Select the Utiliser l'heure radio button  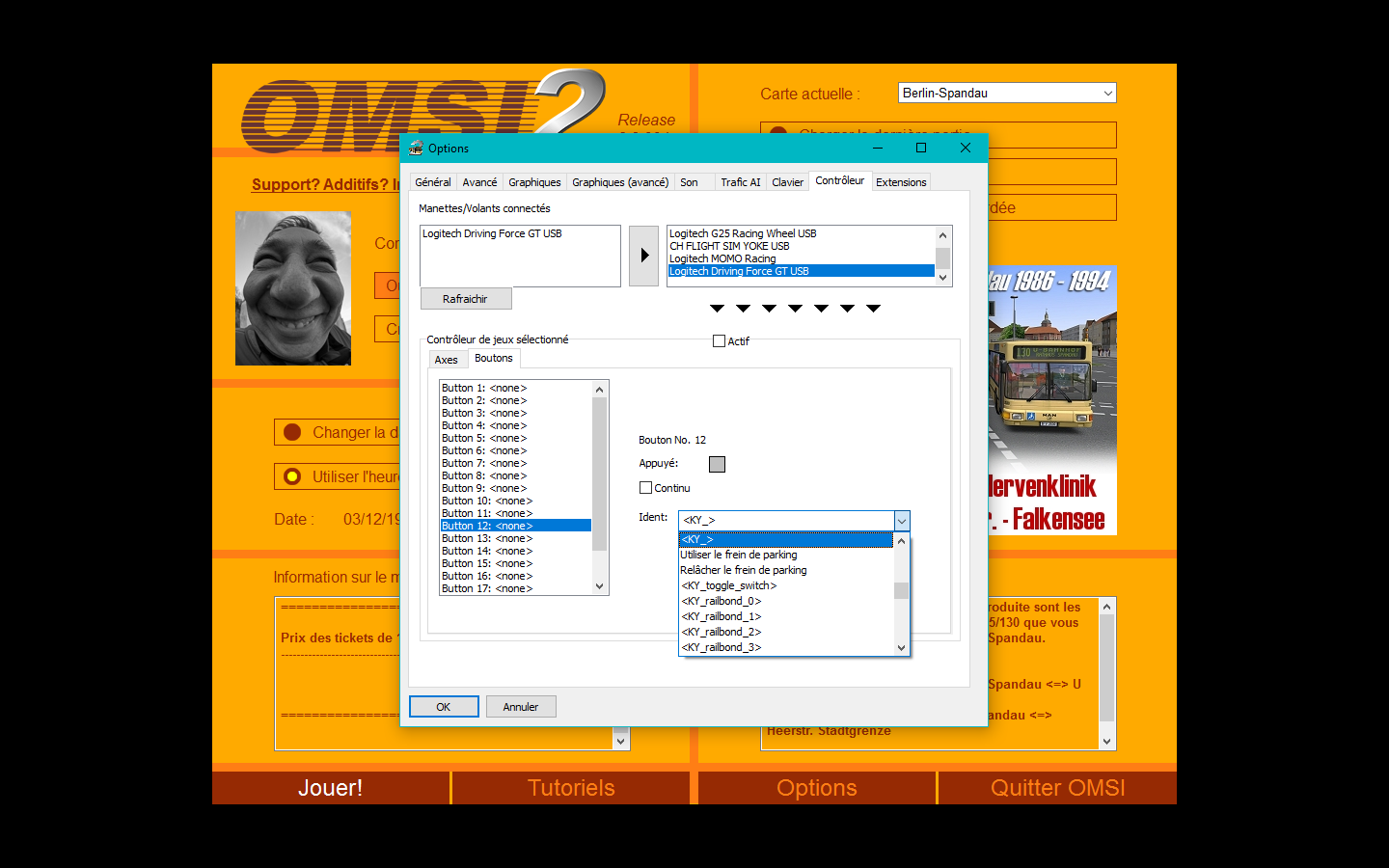pos(292,476)
